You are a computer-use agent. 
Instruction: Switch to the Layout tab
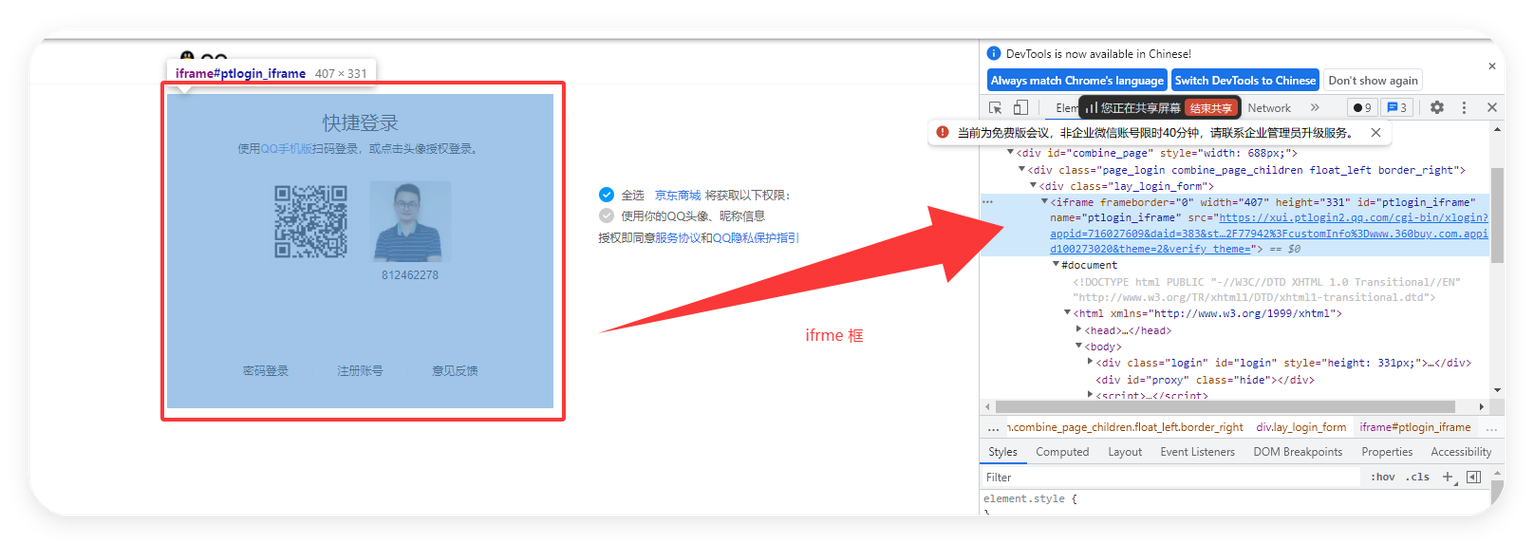(x=1125, y=452)
